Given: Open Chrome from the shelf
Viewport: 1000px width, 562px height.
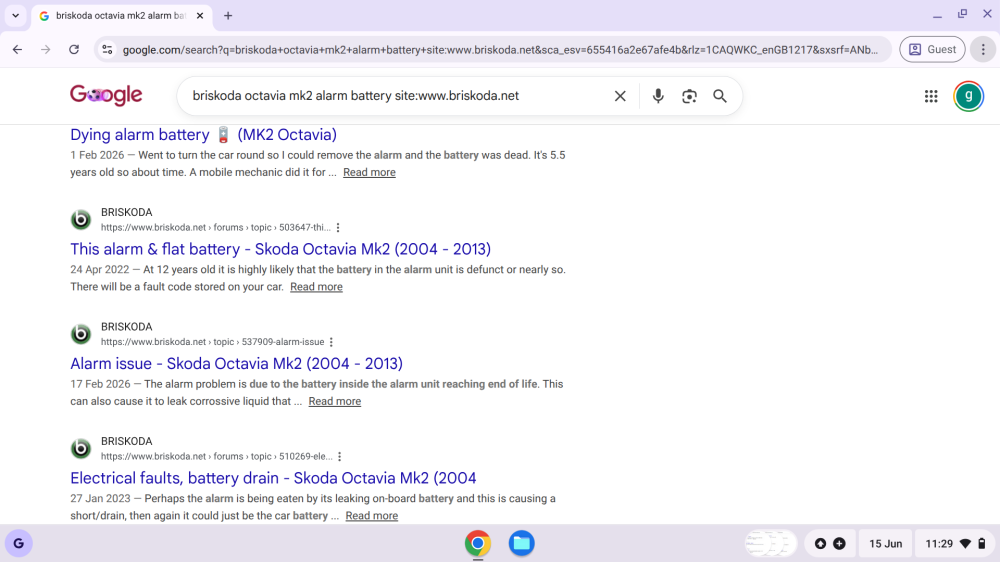Looking at the screenshot, I should coord(478,544).
